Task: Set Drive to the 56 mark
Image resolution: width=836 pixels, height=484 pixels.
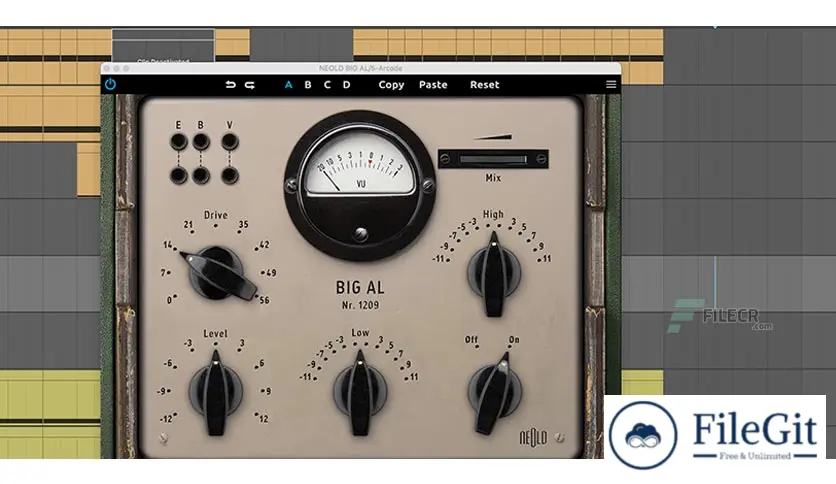Action: (264, 300)
